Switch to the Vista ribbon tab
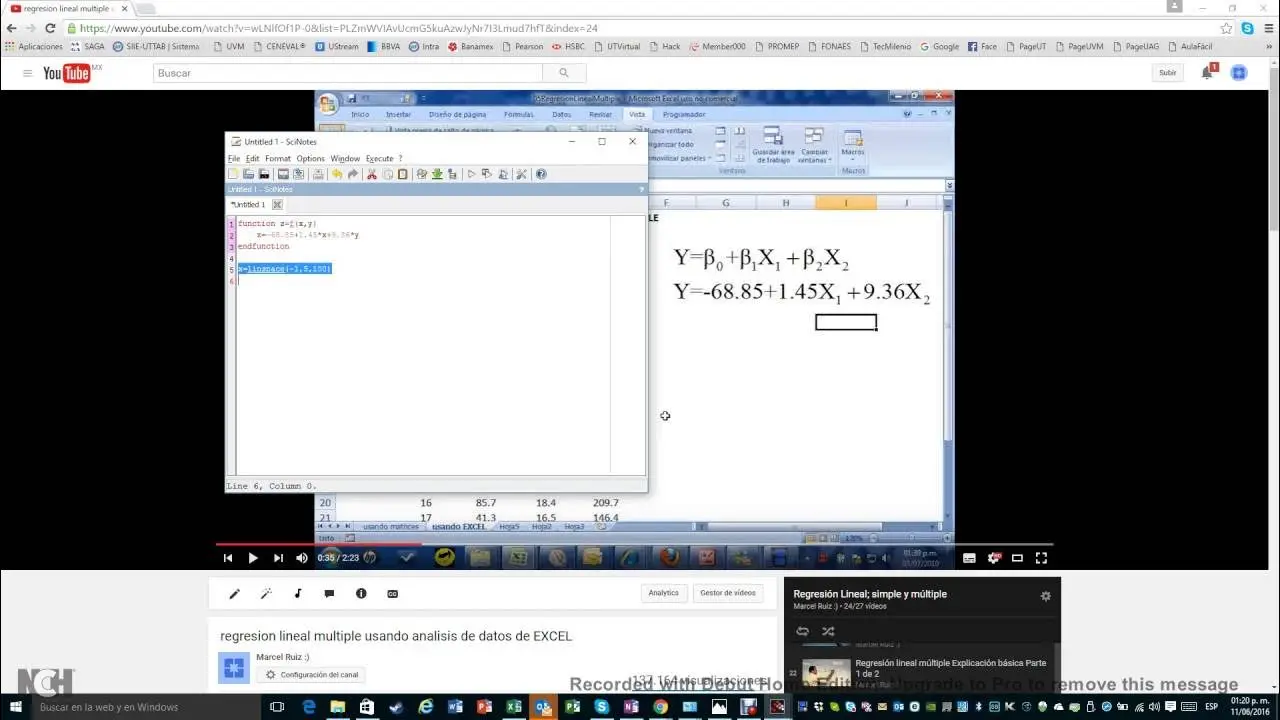The width and height of the screenshot is (1280, 720). click(638, 114)
